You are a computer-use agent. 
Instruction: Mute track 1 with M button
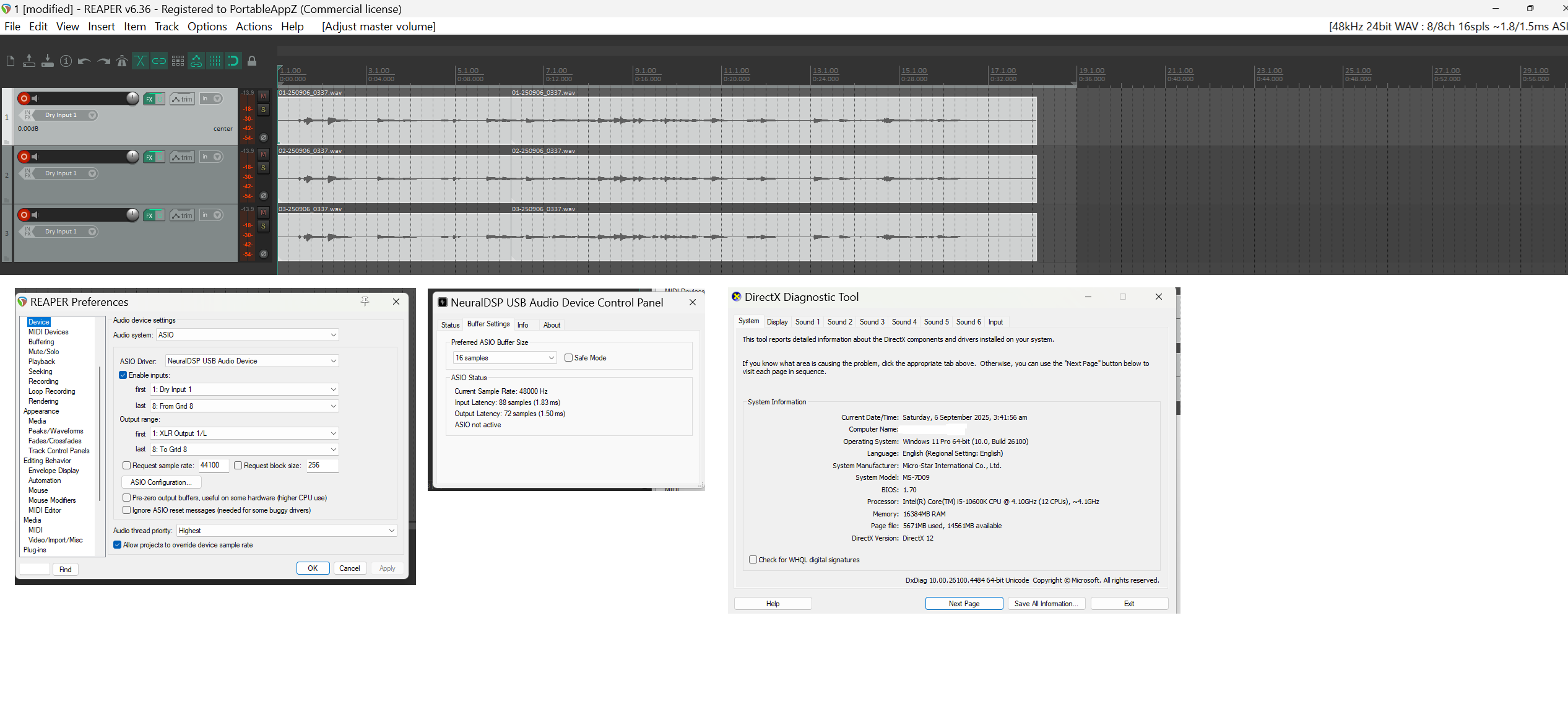(263, 96)
